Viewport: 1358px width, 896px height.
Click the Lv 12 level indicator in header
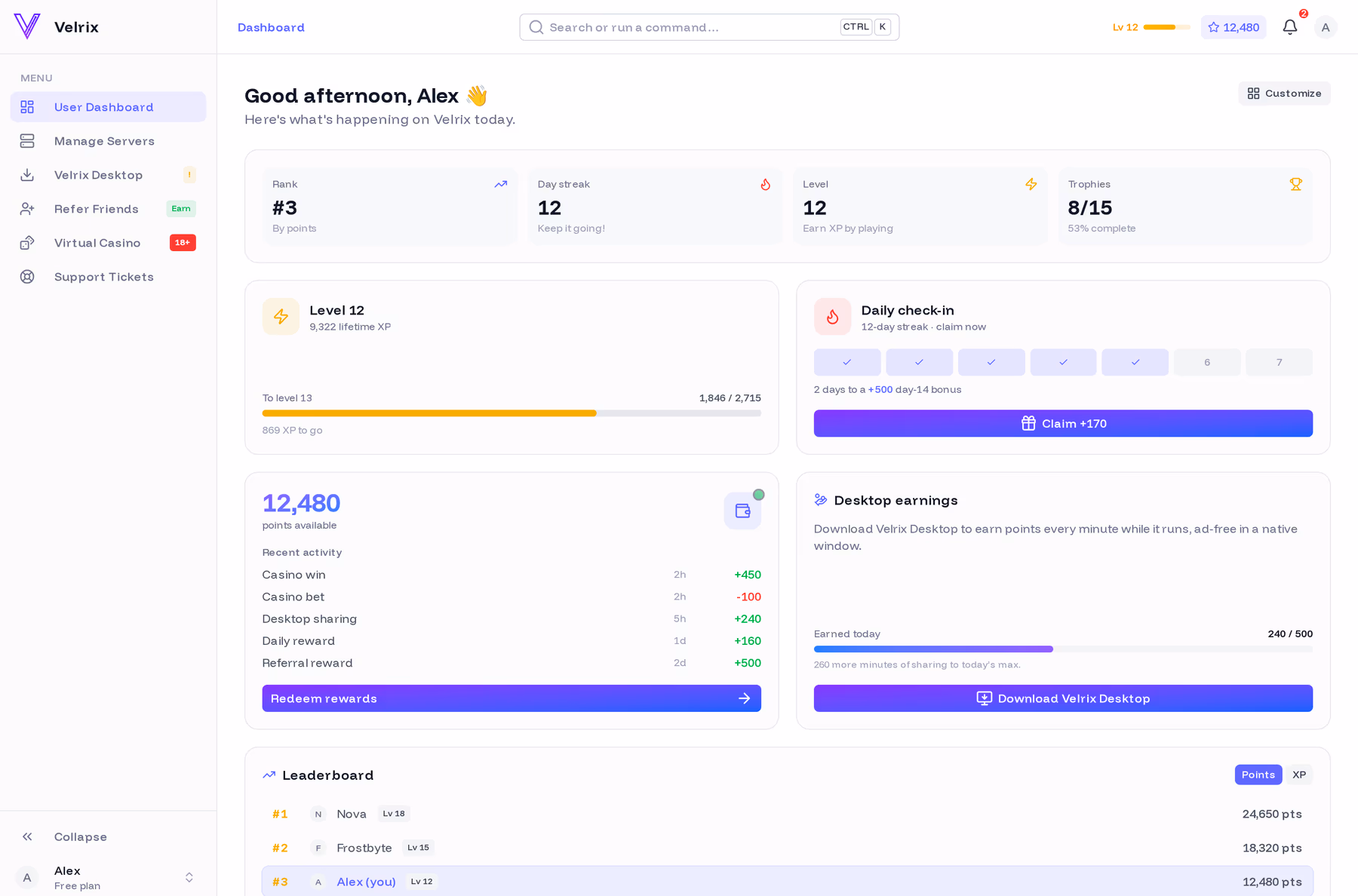pyautogui.click(x=1151, y=27)
